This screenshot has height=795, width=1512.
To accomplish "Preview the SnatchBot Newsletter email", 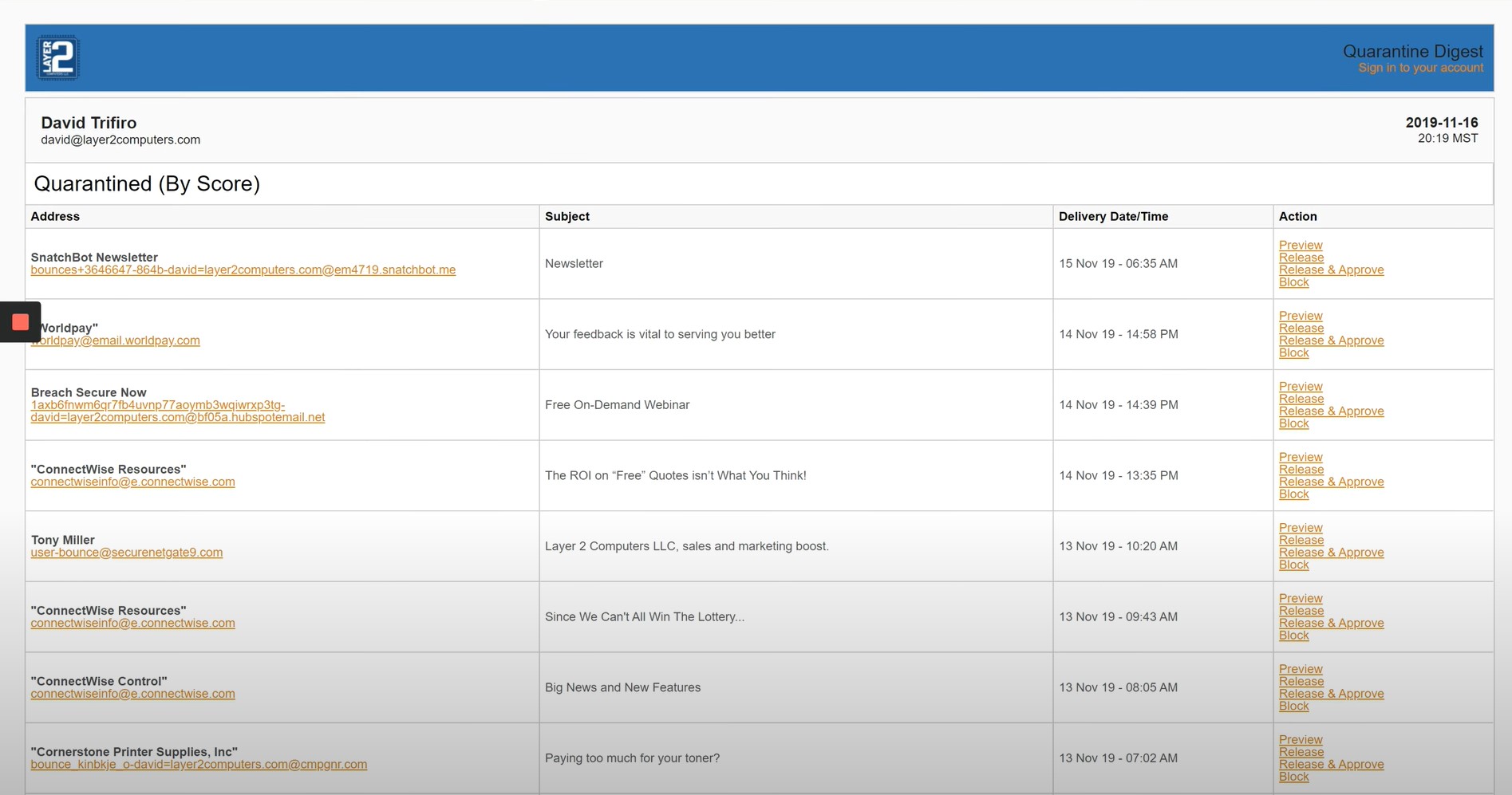I will coord(1300,245).
